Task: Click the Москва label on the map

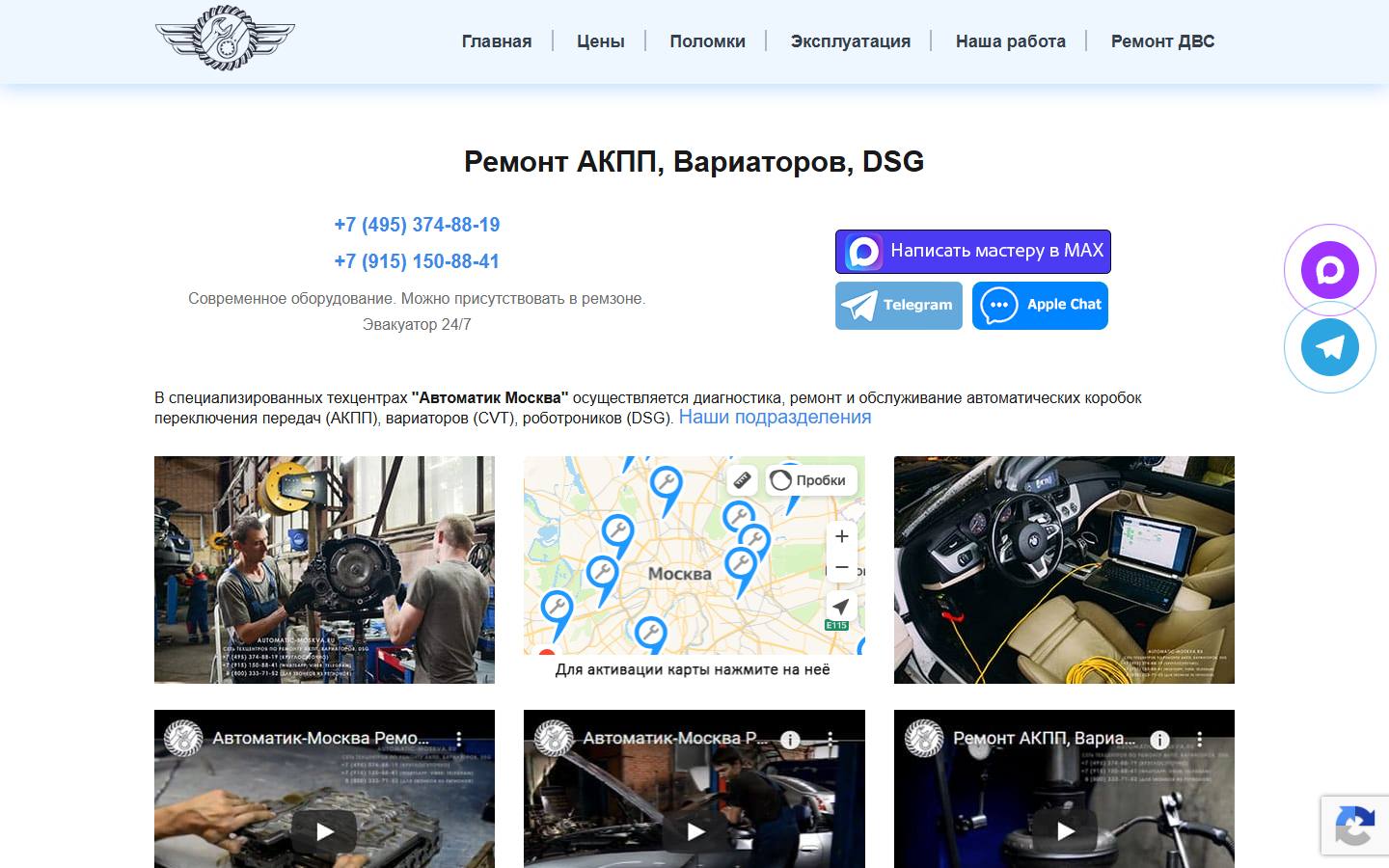Action: pos(680,574)
